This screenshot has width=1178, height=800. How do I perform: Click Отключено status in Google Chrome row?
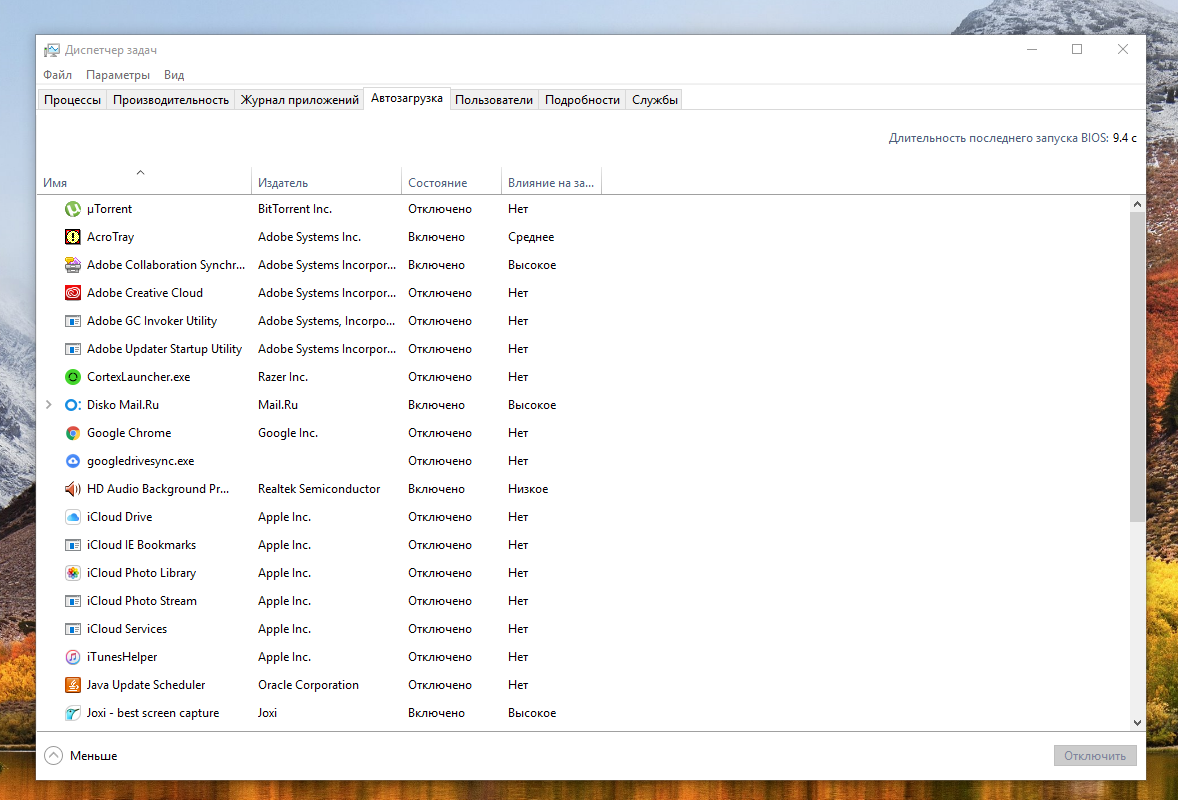(x=440, y=433)
